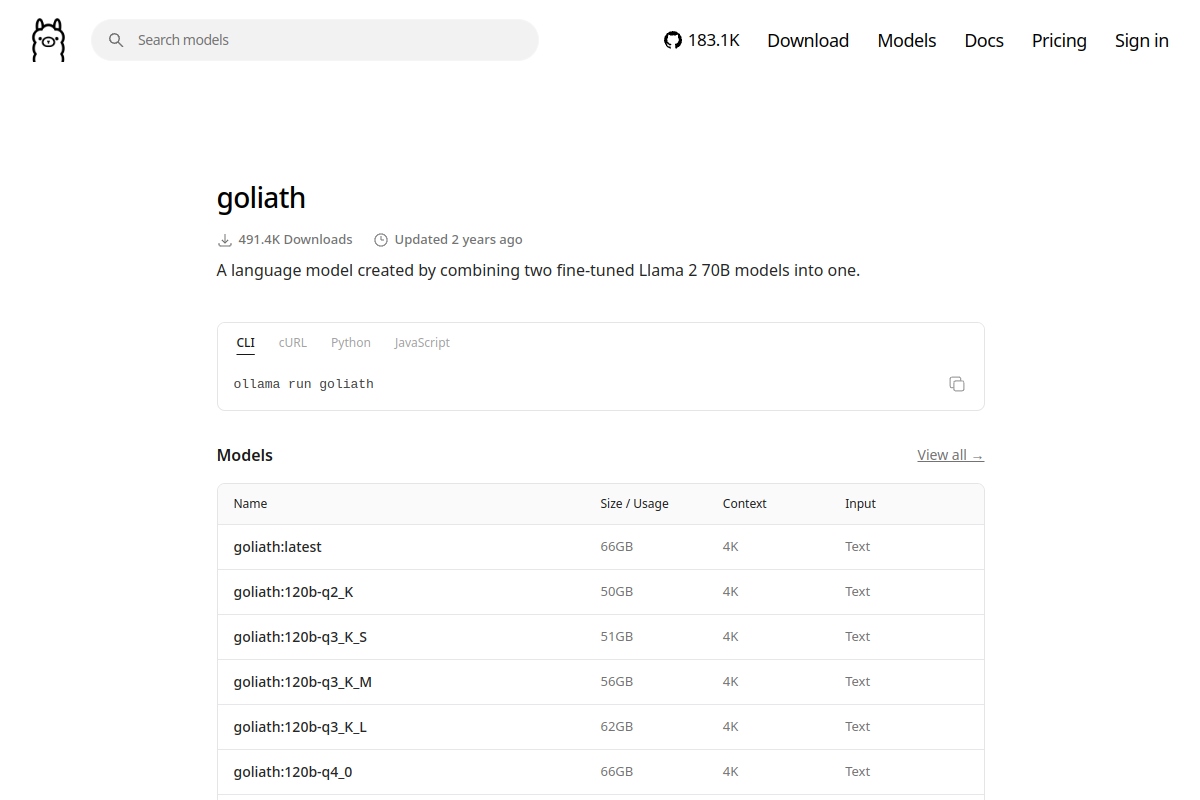
Task: Switch to the cURL tab
Action: 293,343
